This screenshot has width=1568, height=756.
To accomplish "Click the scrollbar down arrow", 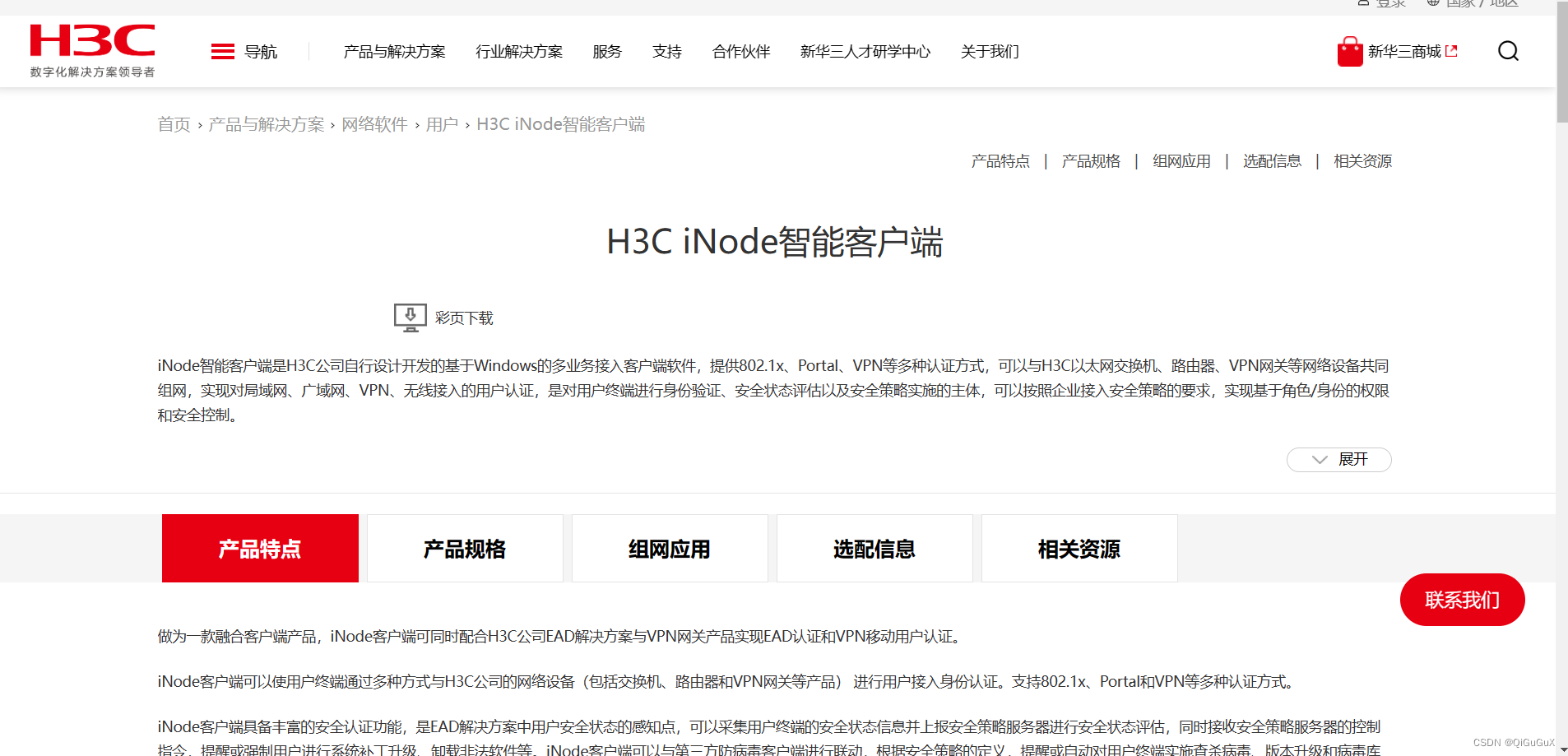I will point(1561,749).
